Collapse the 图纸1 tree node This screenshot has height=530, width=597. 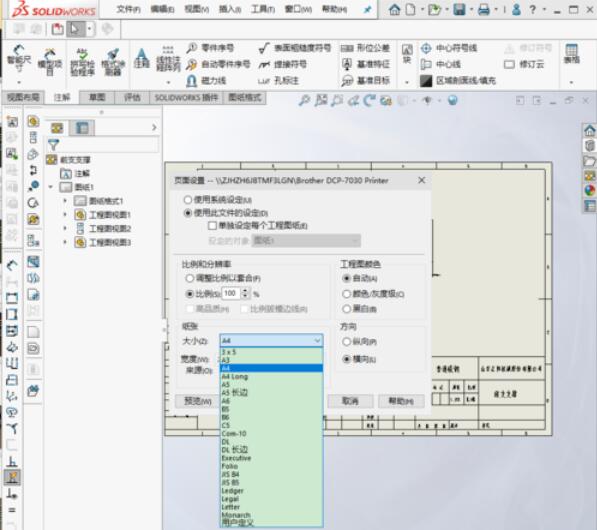(51, 187)
